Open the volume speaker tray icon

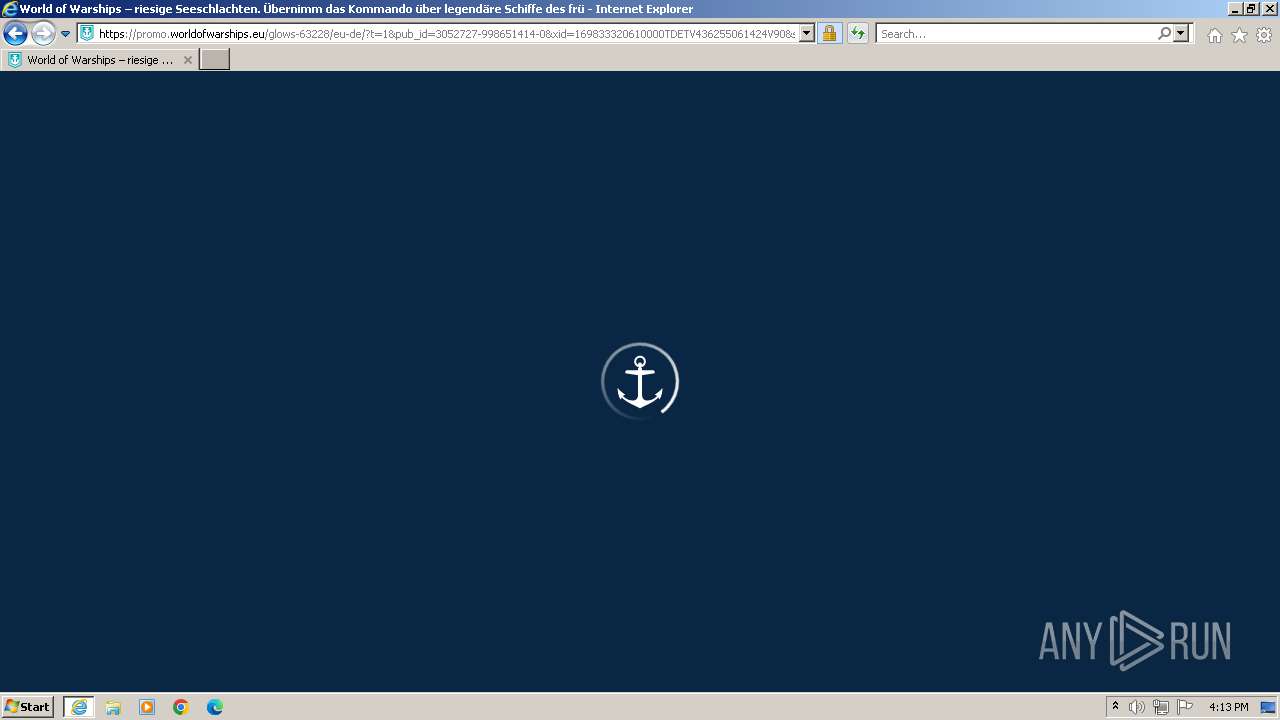(1137, 707)
